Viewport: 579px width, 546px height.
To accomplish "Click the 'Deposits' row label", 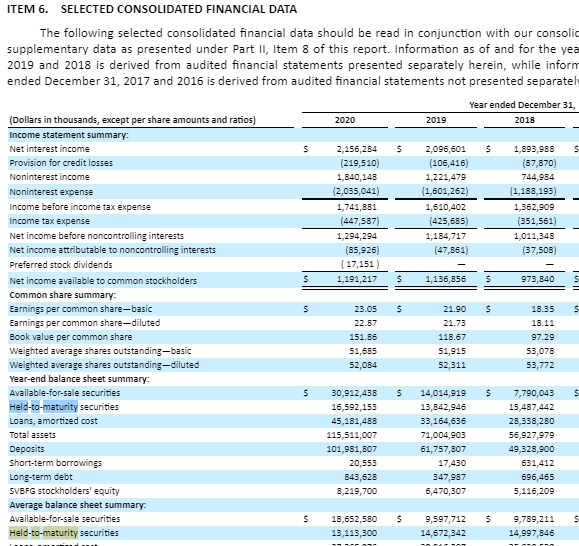I will (27, 449).
